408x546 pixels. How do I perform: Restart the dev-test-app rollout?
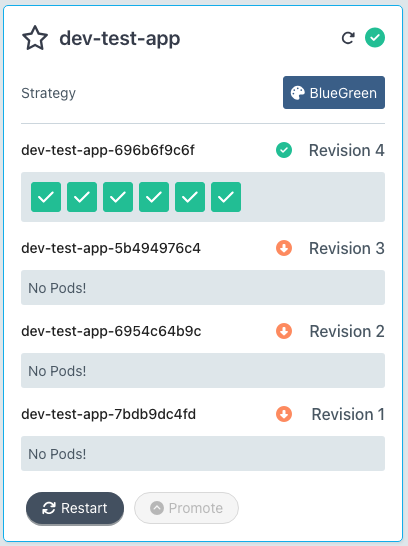75,508
